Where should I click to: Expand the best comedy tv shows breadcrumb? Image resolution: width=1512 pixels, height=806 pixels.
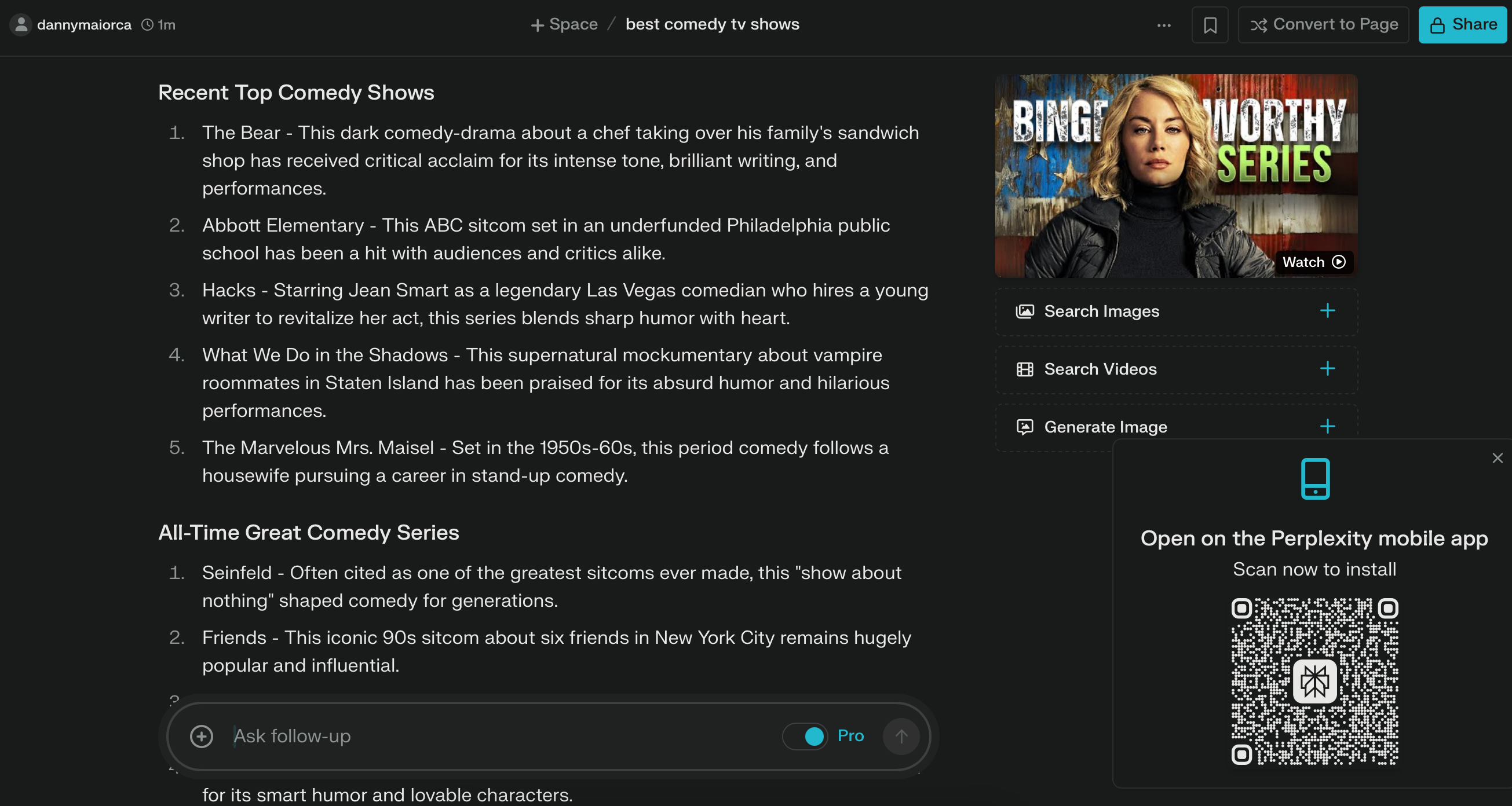point(712,24)
